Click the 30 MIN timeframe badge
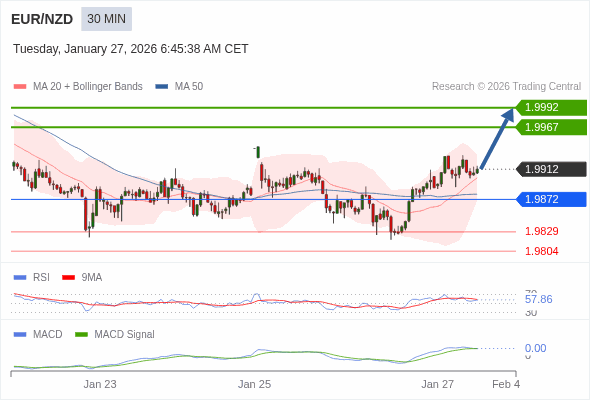590x400 pixels. pyautogui.click(x=106, y=19)
